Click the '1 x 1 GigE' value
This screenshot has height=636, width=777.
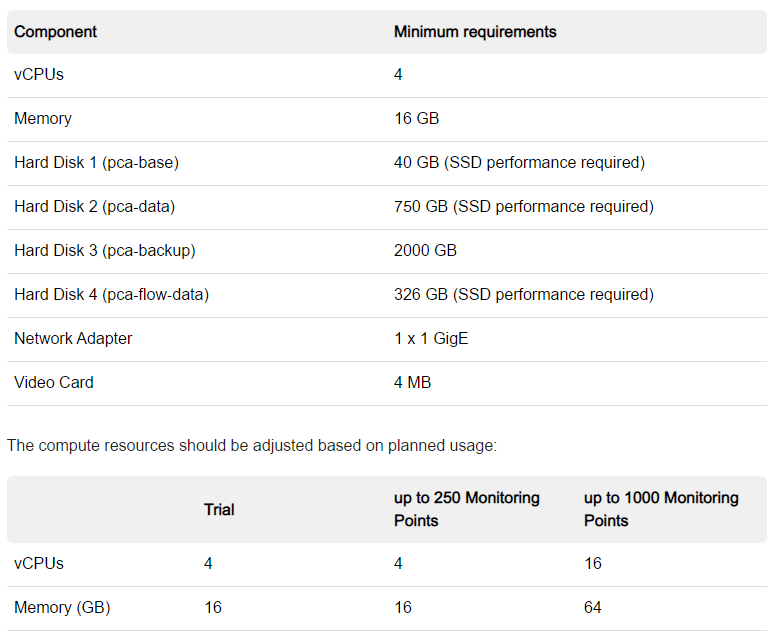431,339
